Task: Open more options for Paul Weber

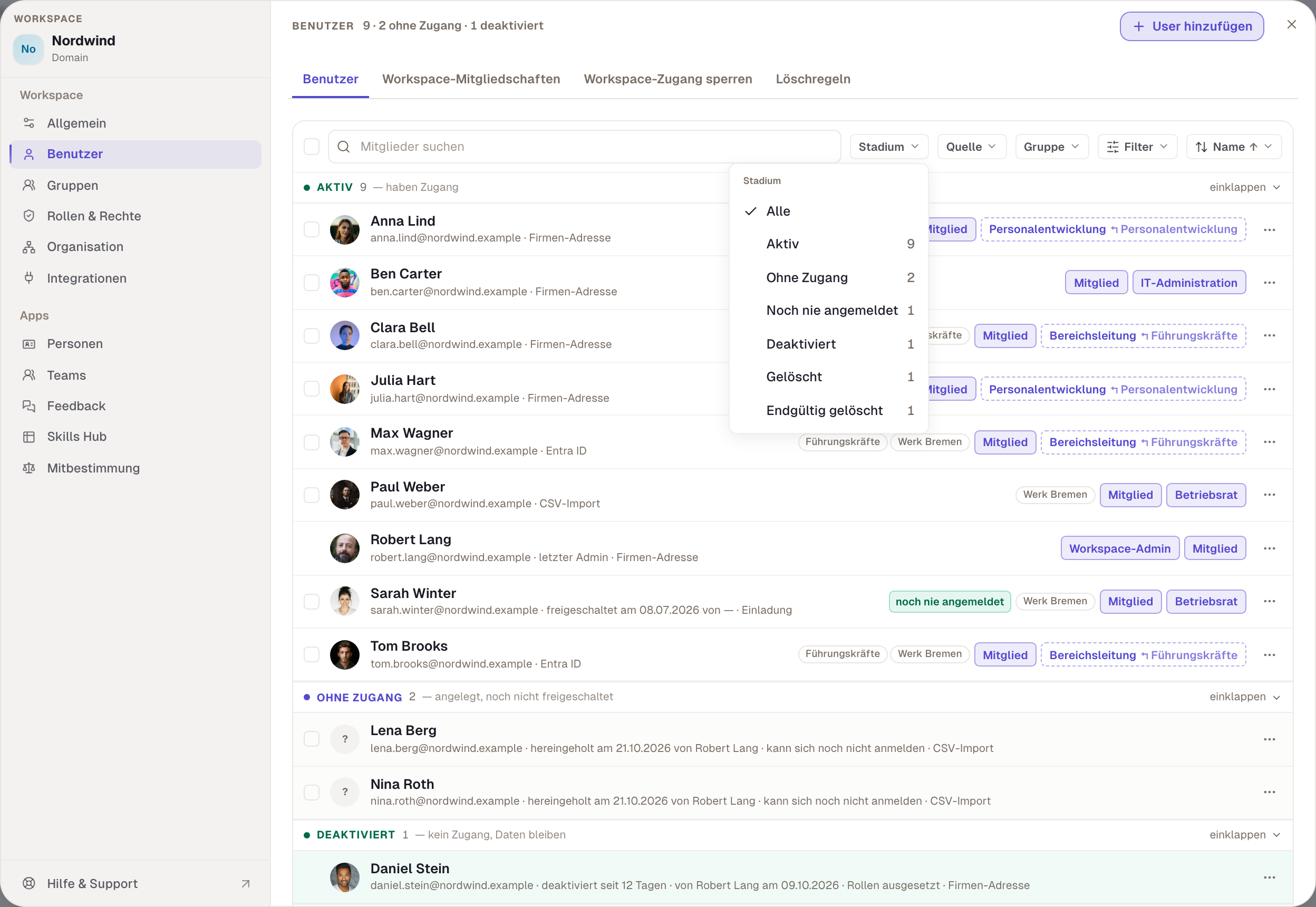Action: tap(1270, 495)
